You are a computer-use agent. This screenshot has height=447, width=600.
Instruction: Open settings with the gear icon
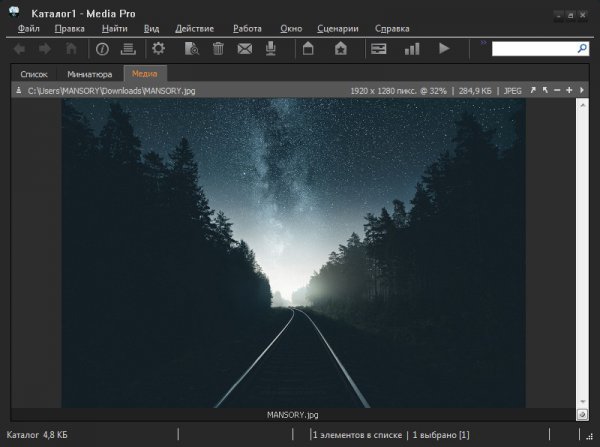coord(157,48)
